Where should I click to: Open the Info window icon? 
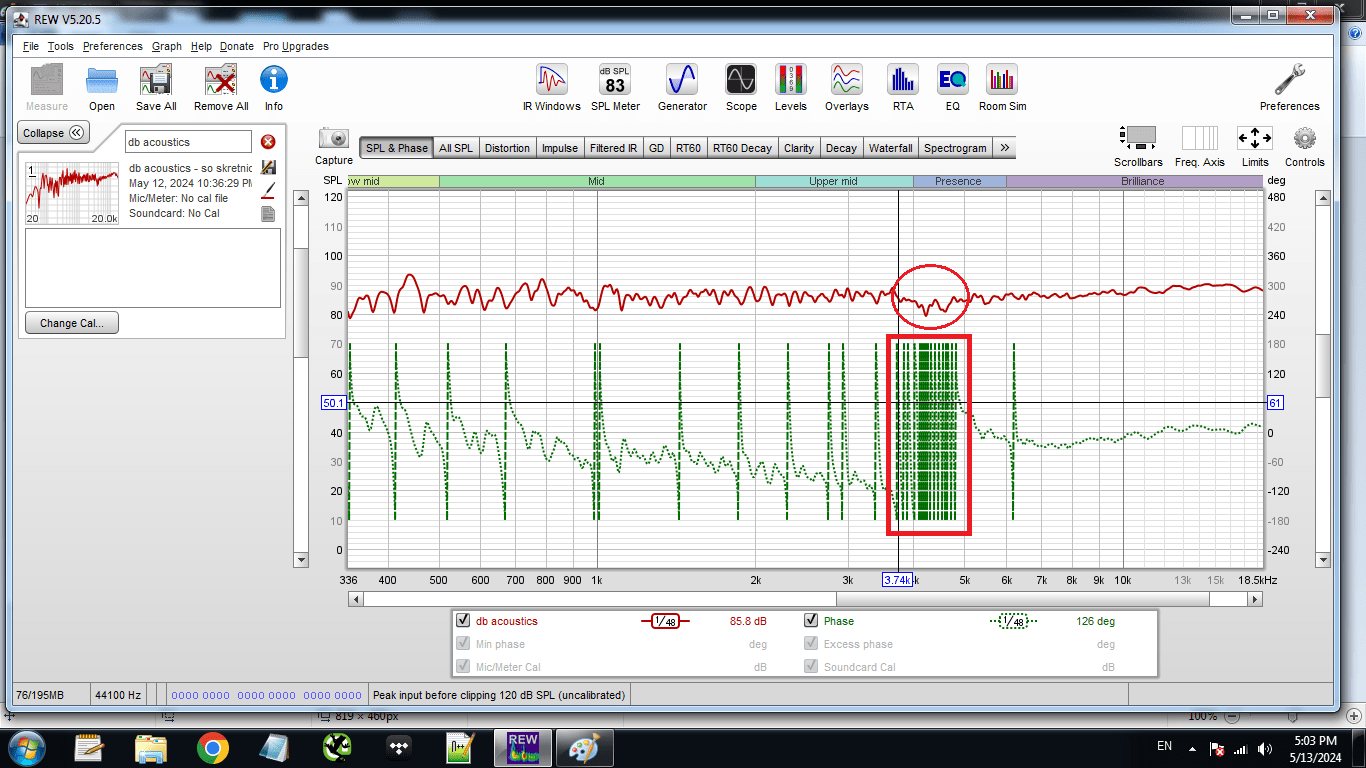(274, 88)
